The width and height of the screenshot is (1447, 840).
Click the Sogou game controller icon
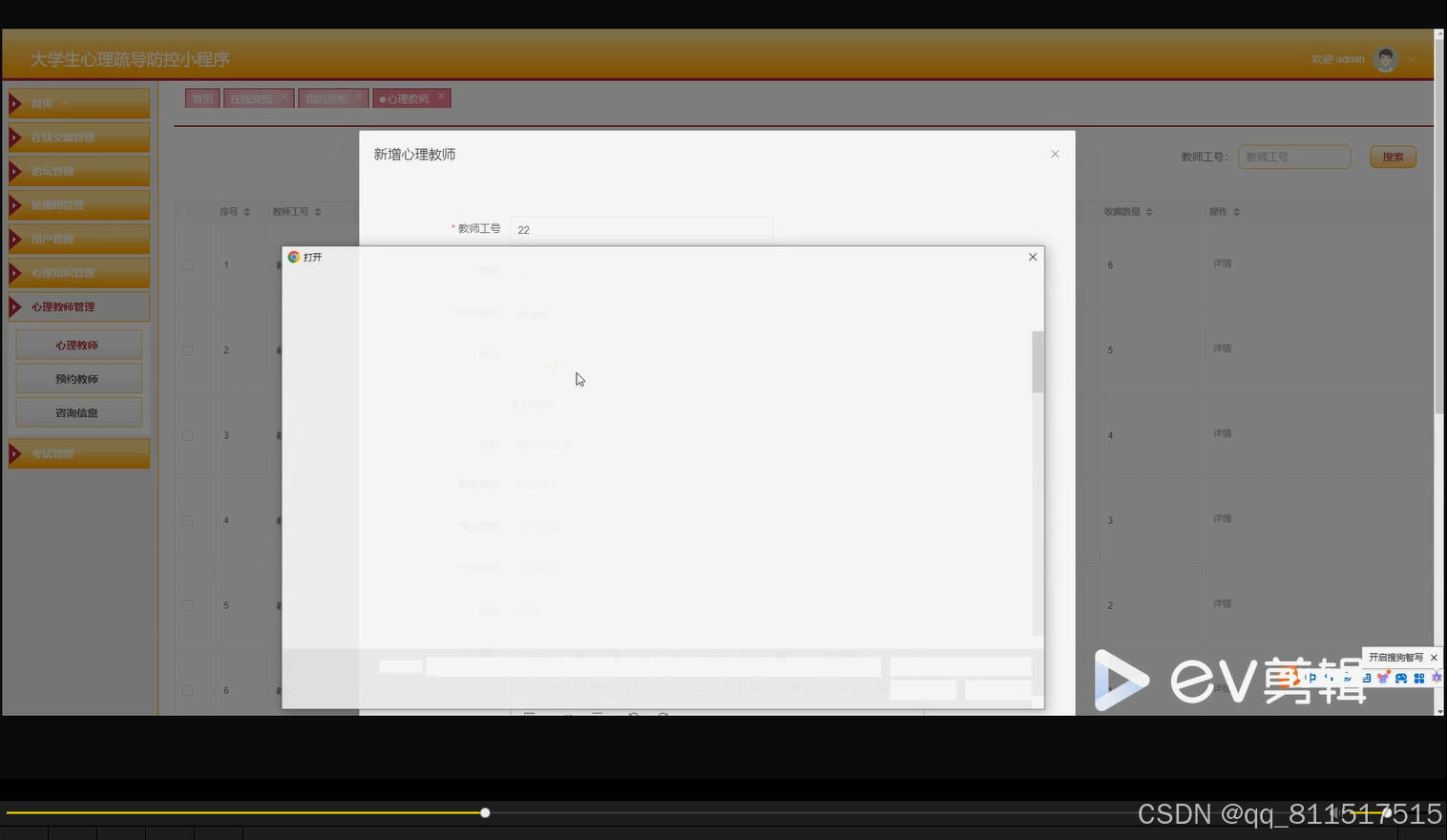point(1401,678)
